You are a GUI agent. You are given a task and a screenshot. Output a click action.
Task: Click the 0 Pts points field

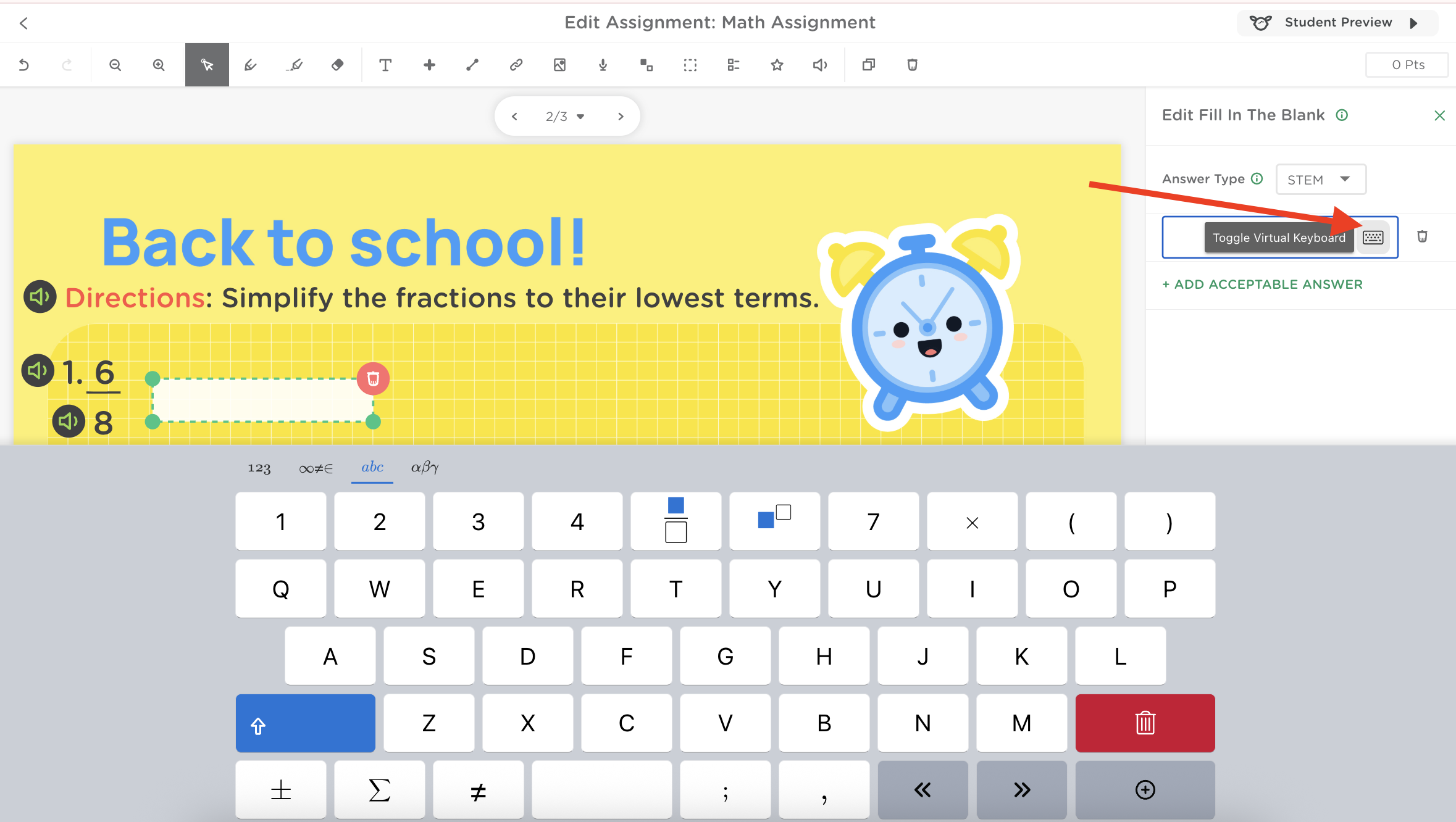pyautogui.click(x=1407, y=65)
